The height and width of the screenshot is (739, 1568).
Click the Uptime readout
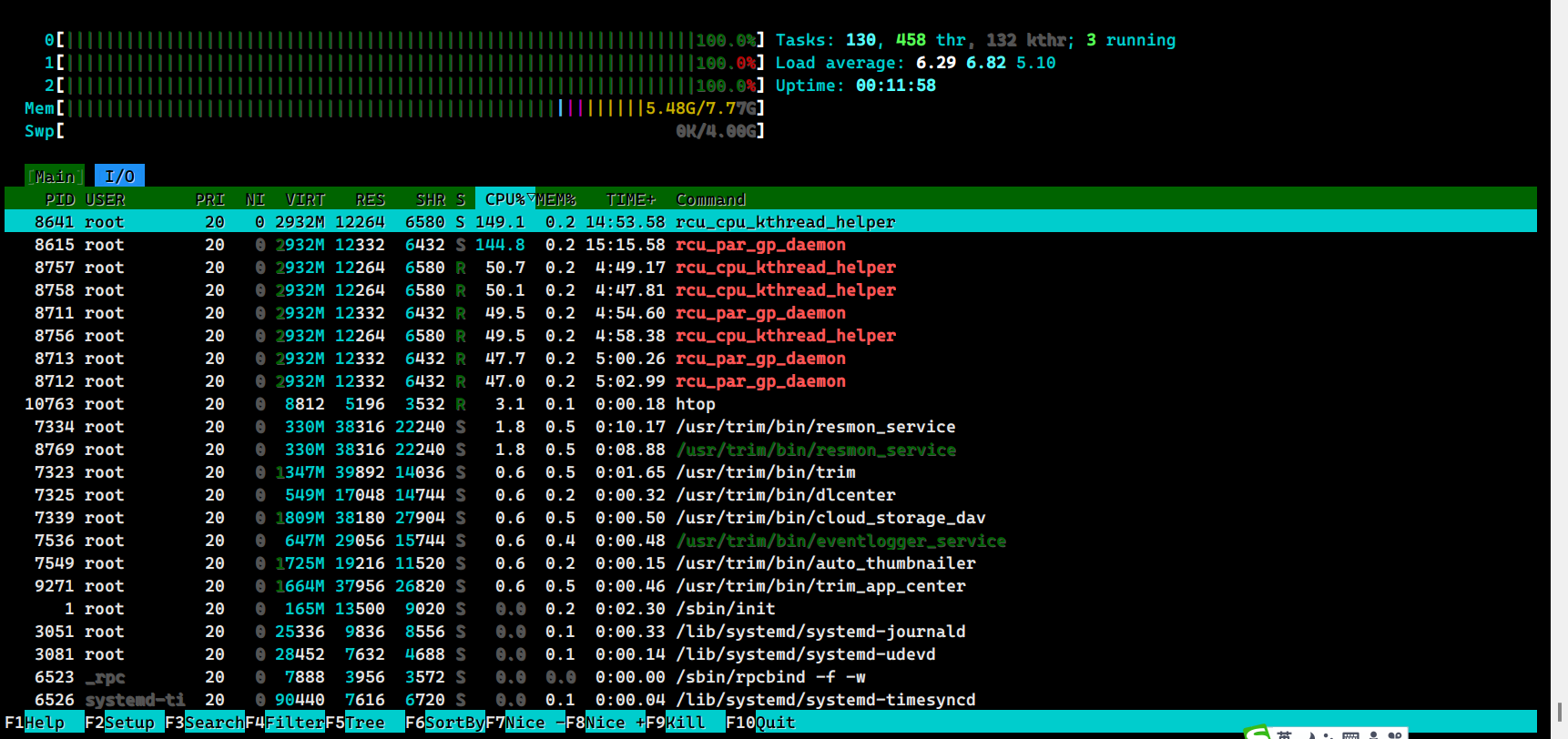click(x=855, y=86)
